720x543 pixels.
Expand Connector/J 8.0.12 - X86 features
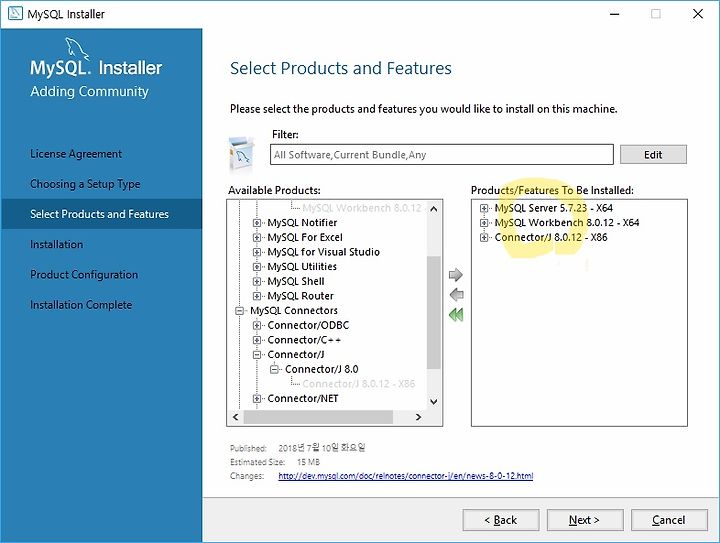[x=484, y=237]
